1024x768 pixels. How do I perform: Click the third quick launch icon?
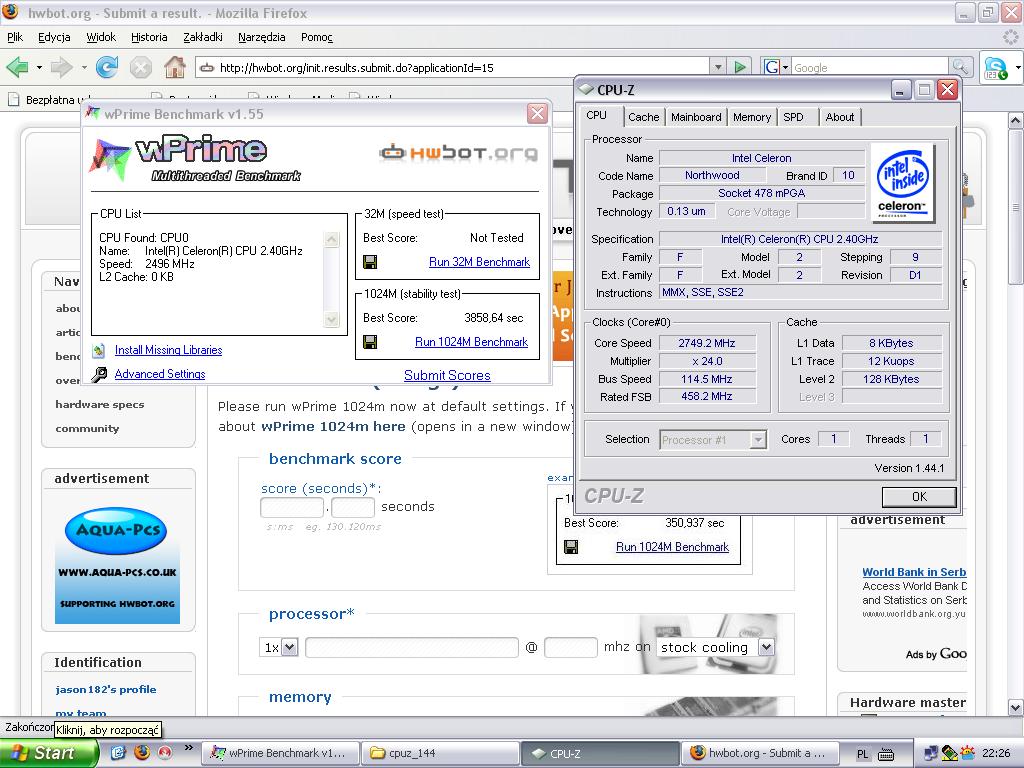[165, 753]
